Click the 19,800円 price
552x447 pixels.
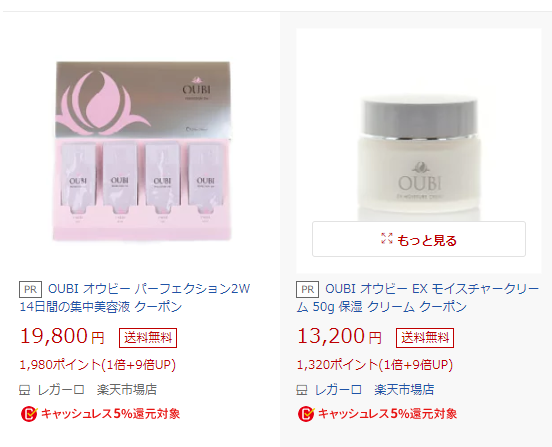(x=62, y=336)
